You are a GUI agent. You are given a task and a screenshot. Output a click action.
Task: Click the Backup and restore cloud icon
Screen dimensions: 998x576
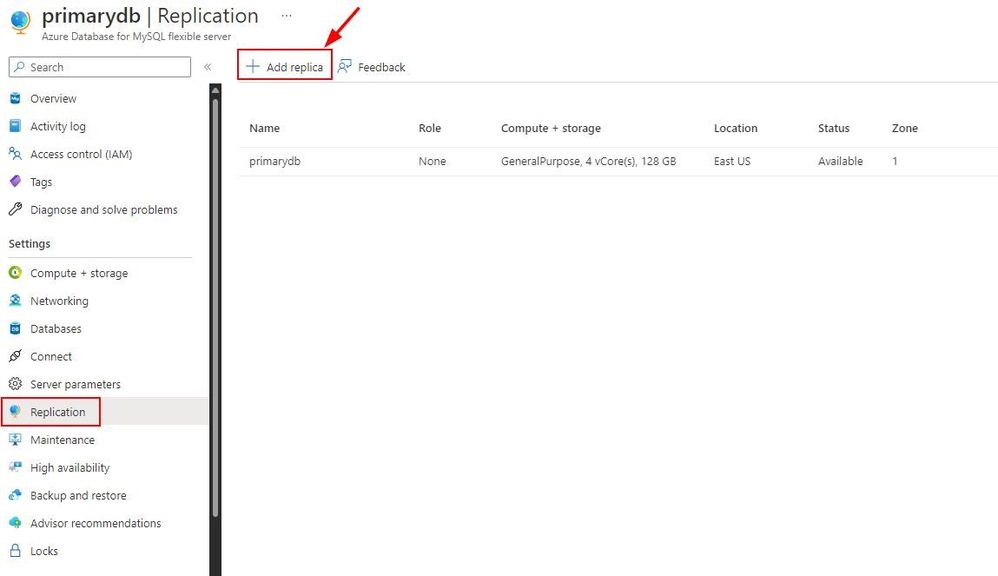[x=15, y=495]
